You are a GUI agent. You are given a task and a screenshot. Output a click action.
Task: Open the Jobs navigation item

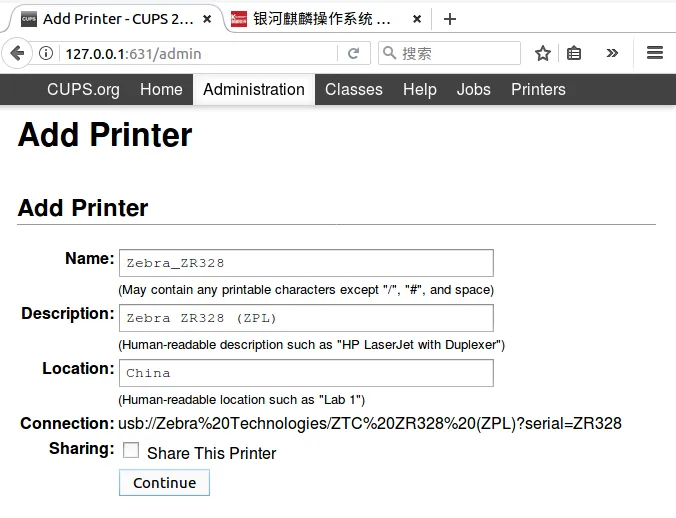473,89
